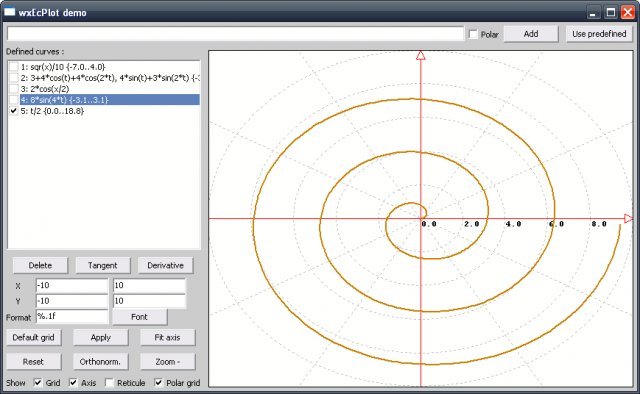The image size is (640, 394).
Task: Uncheck curve 5: t/2 checkbox
Action: (x=14, y=111)
